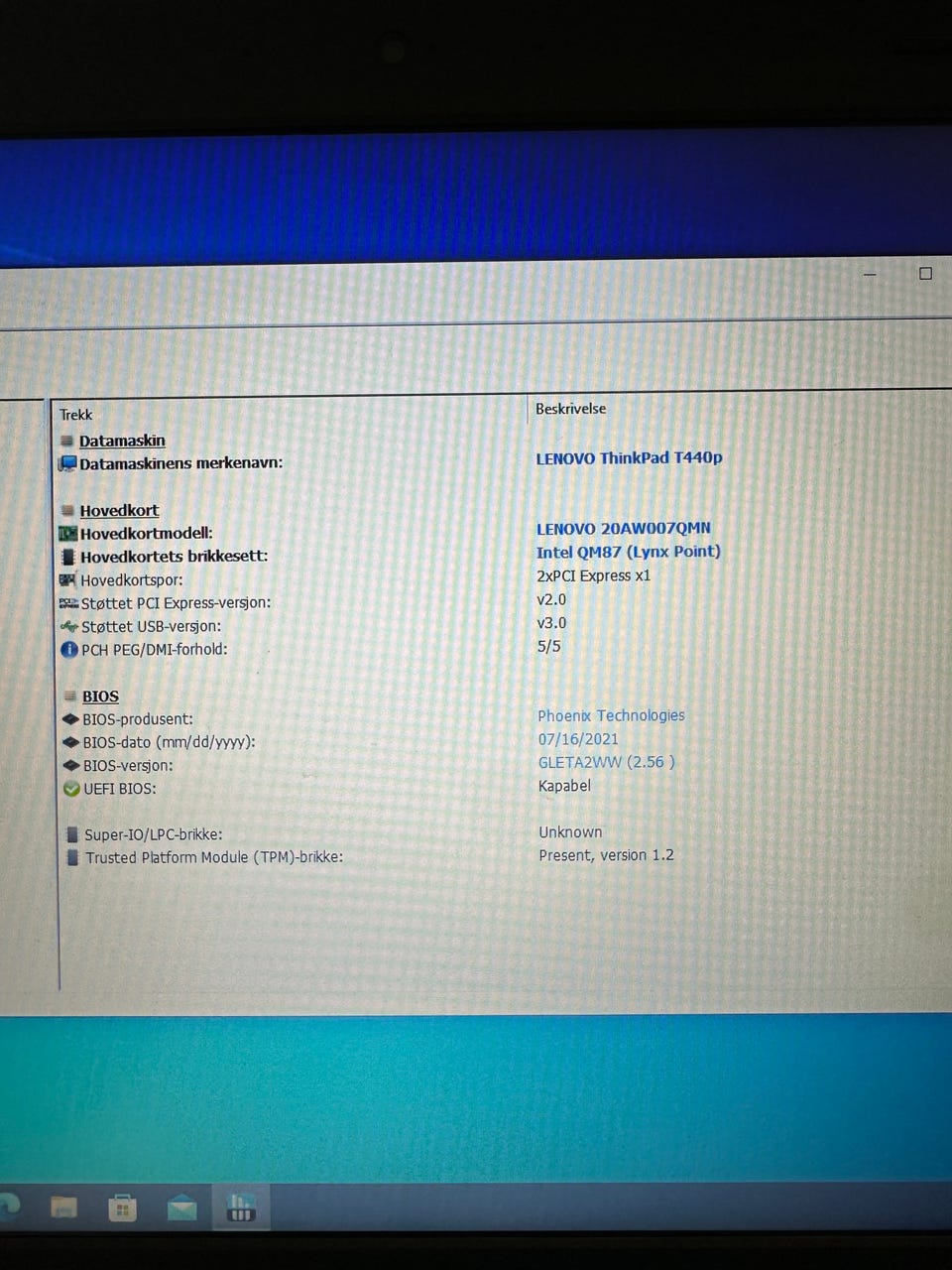Click the info icon beside PCH PEG/DMI-forhold
Screen dimensions: 952x1270
(69, 650)
